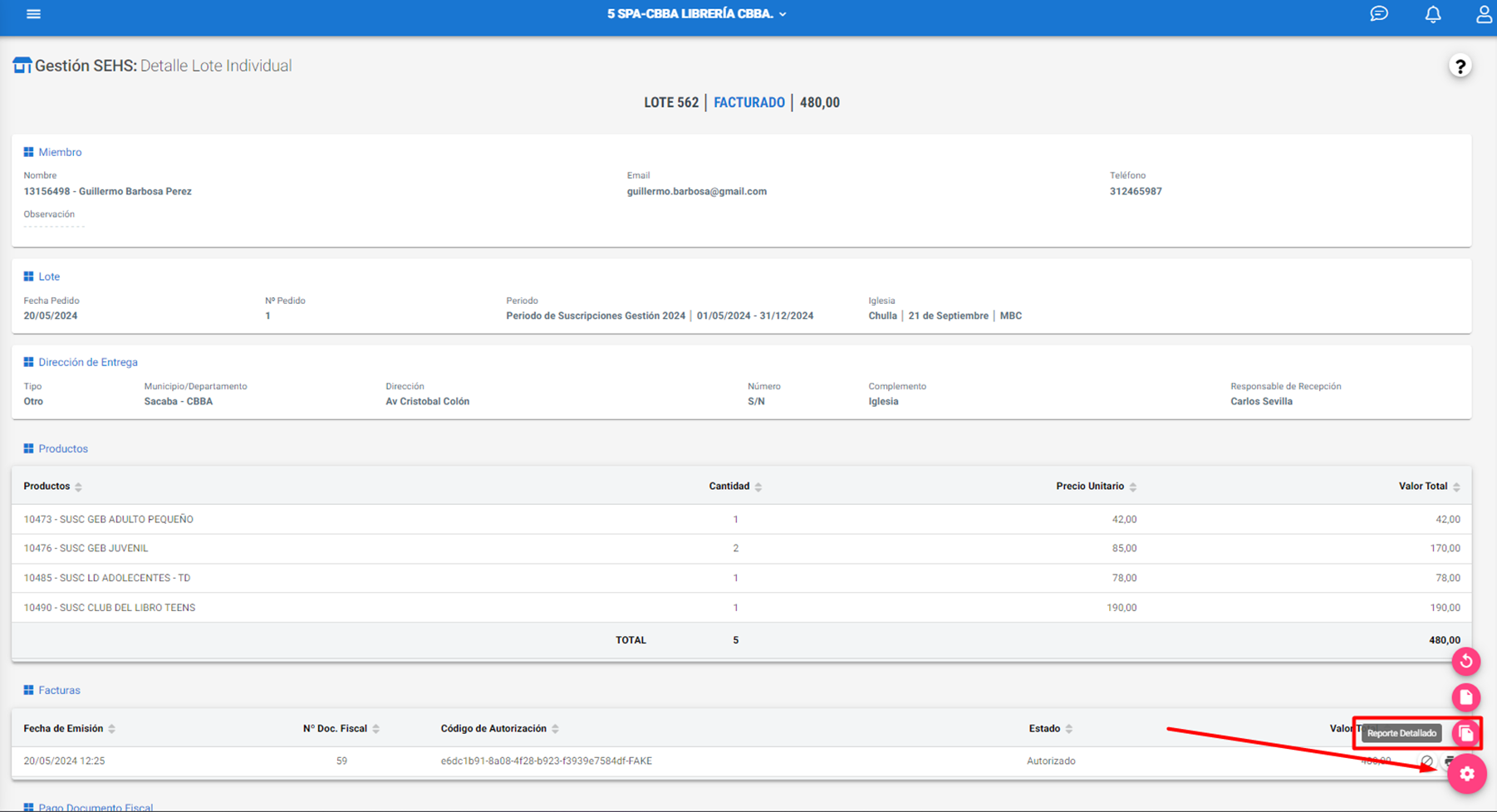
Task: Click the Lote section header
Action: [x=42, y=276]
